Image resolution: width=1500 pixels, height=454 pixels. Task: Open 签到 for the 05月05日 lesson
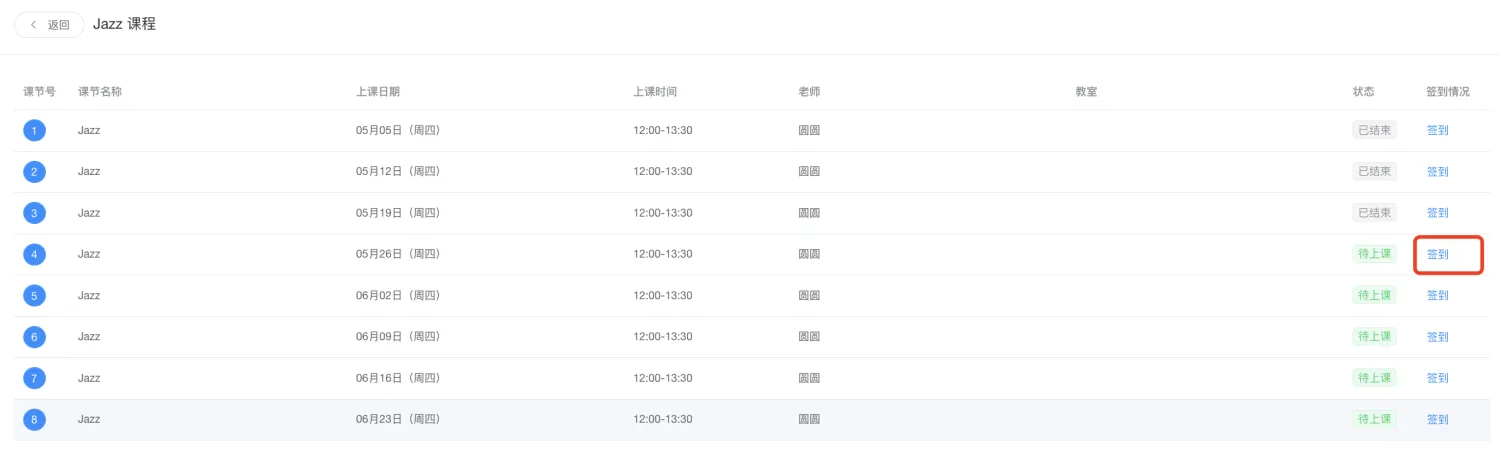(x=1437, y=130)
